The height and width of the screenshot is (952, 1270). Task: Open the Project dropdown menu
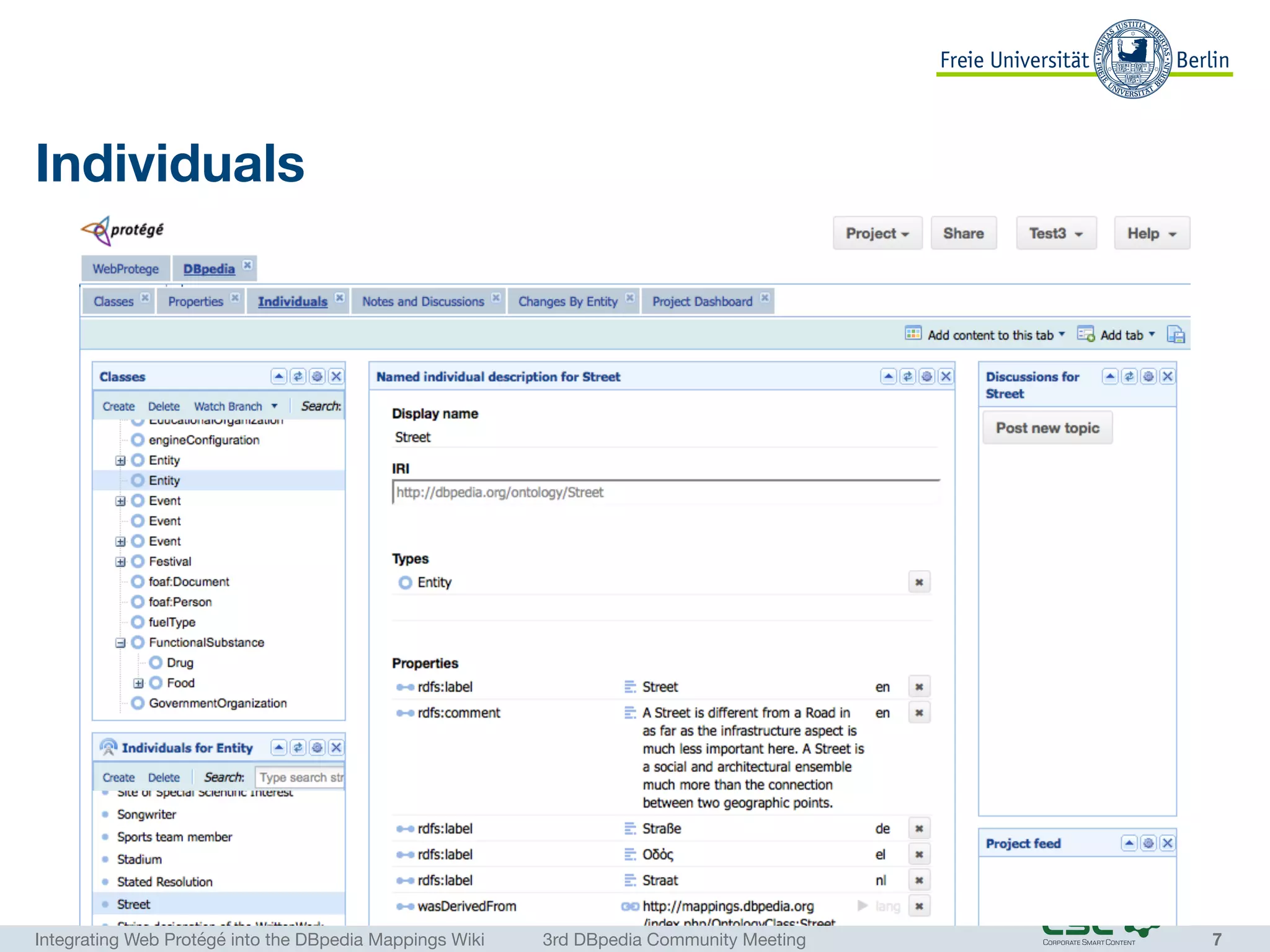click(877, 234)
